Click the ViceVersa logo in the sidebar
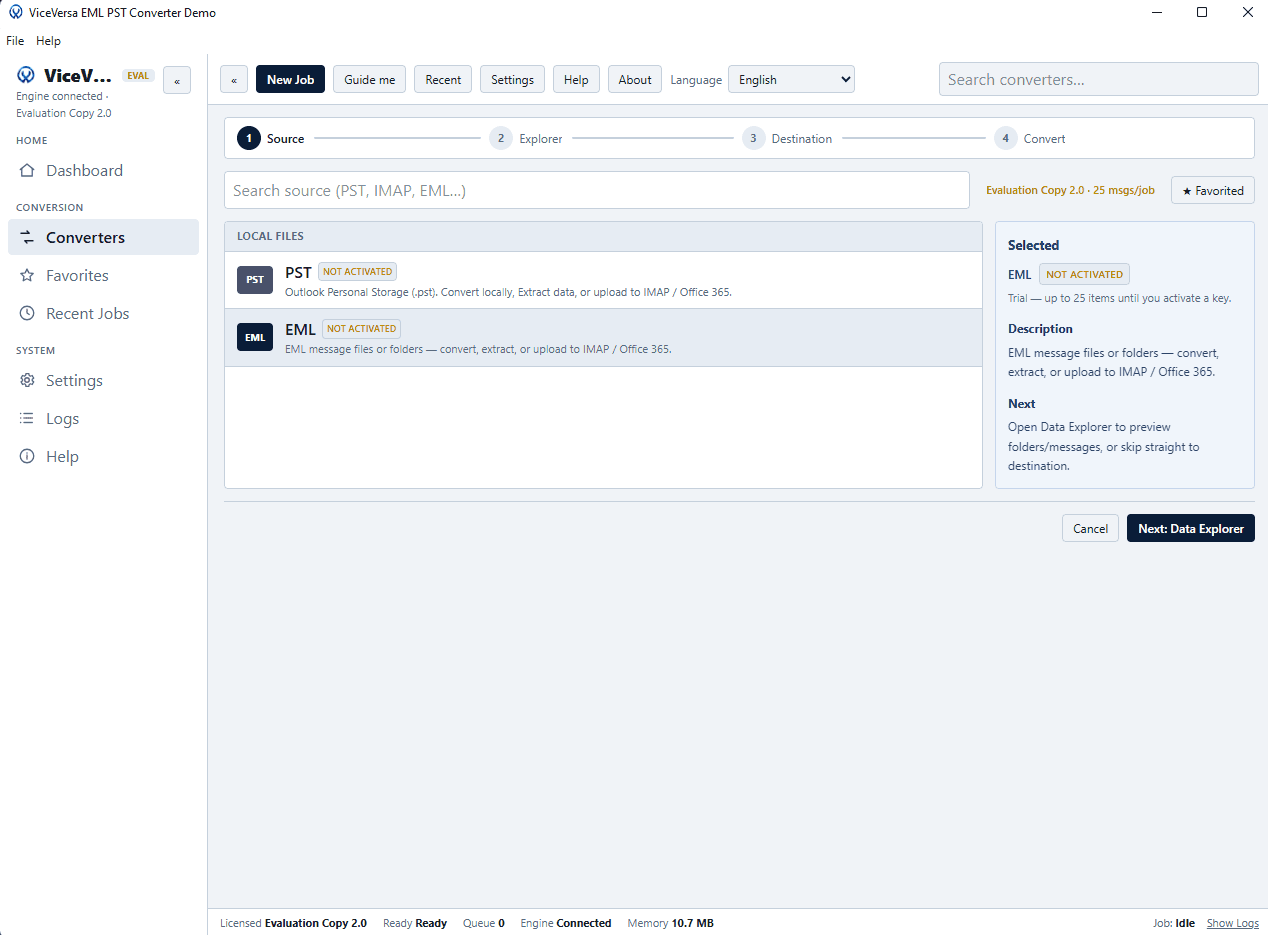 click(26, 75)
